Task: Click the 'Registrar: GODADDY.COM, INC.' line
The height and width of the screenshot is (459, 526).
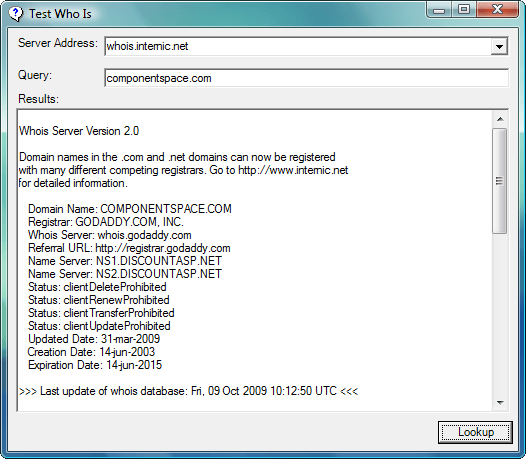Action: [106, 222]
